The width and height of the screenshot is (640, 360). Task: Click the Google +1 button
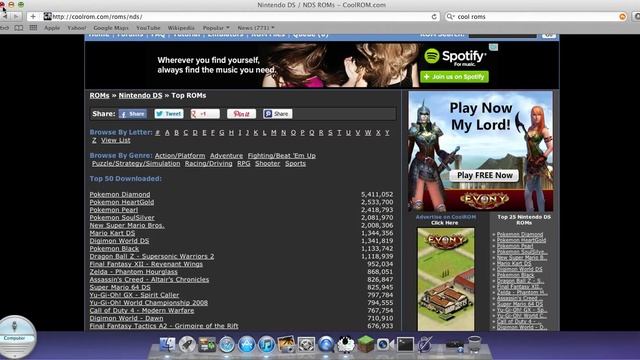[x=205, y=114]
